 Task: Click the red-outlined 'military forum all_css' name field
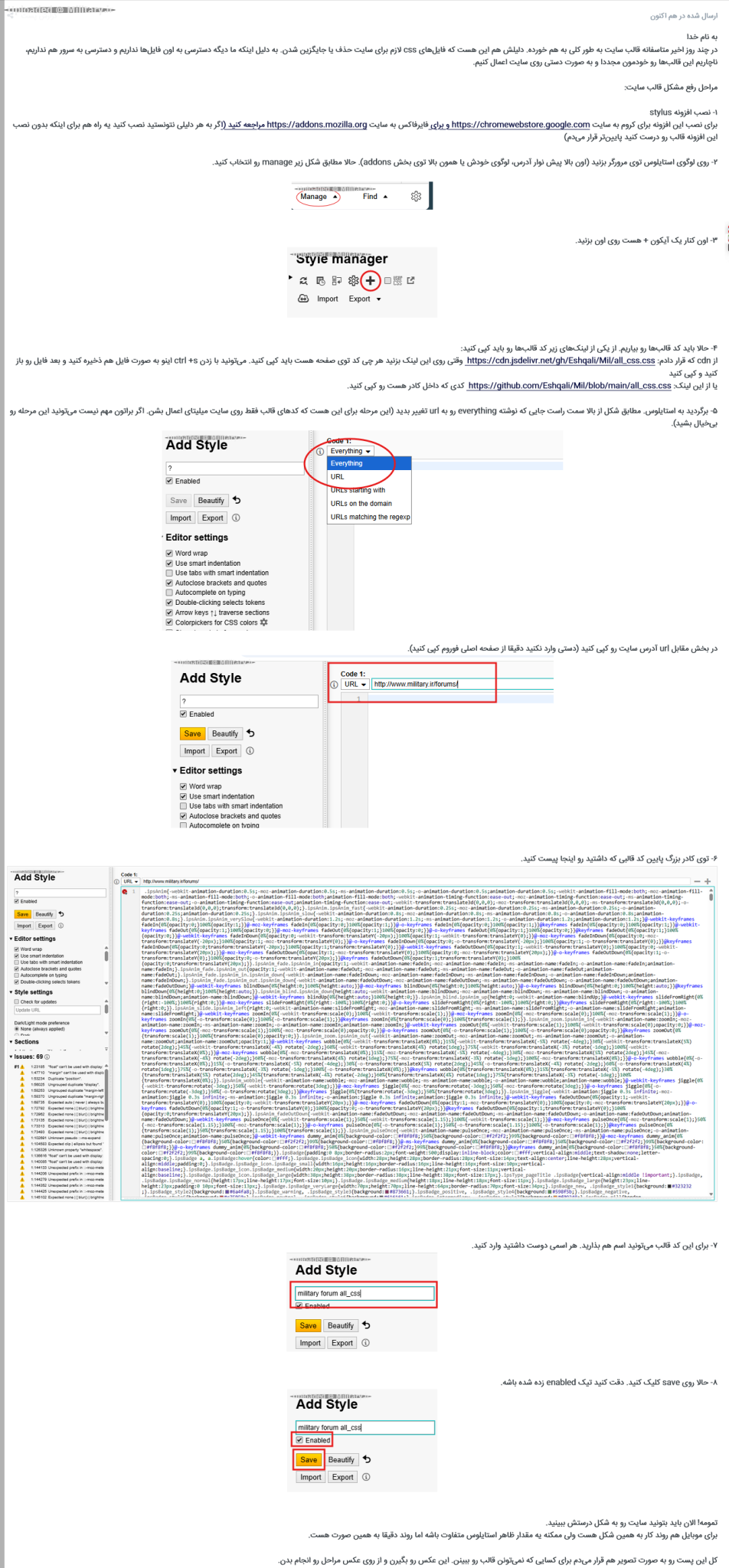(364, 1293)
